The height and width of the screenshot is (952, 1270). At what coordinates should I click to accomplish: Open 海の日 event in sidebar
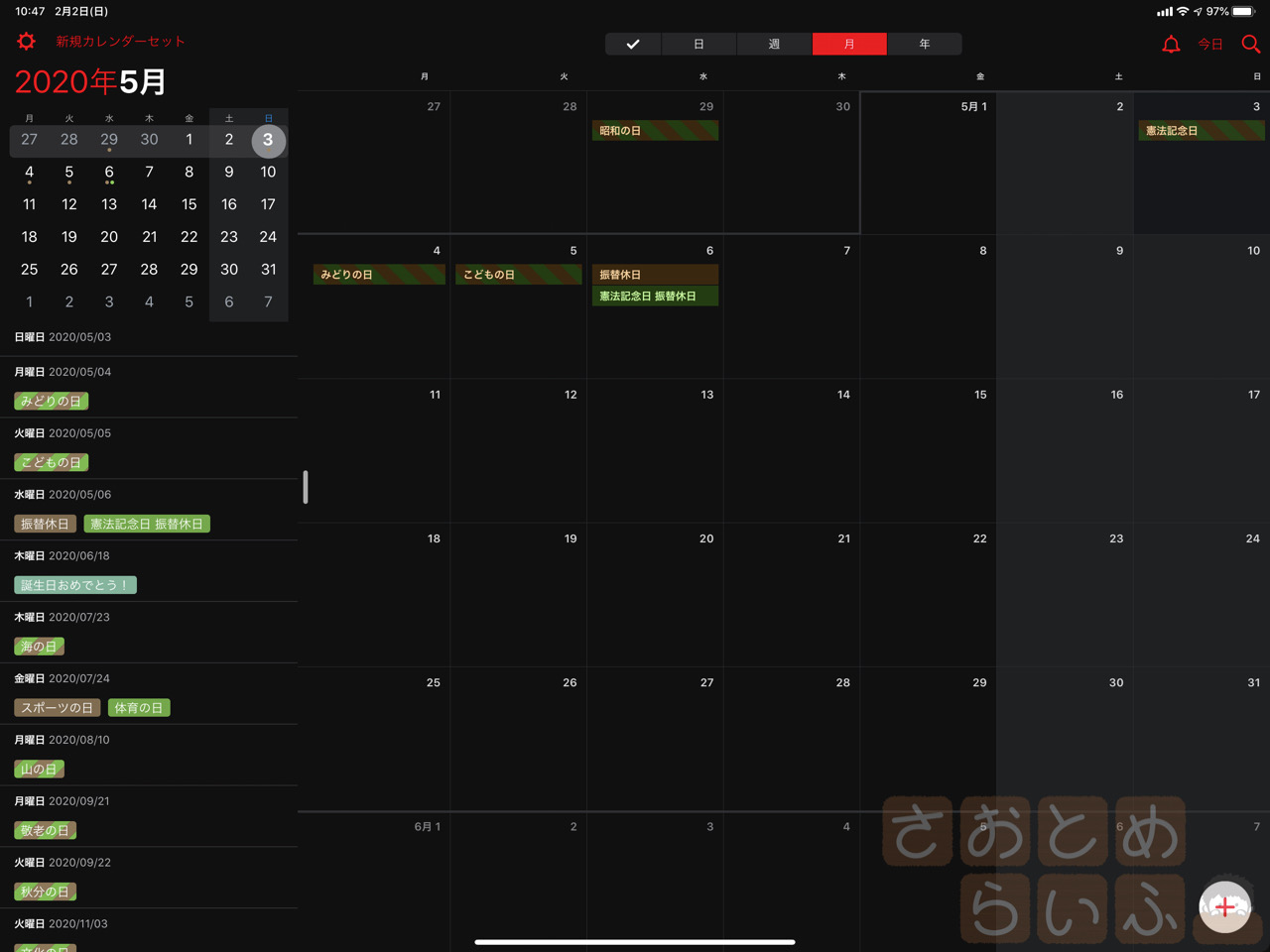click(x=40, y=647)
